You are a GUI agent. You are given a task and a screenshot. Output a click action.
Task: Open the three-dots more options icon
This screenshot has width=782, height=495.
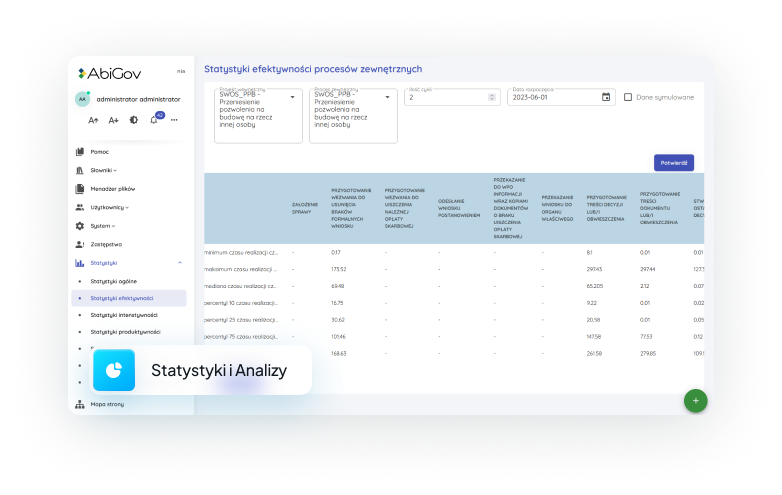[174, 120]
